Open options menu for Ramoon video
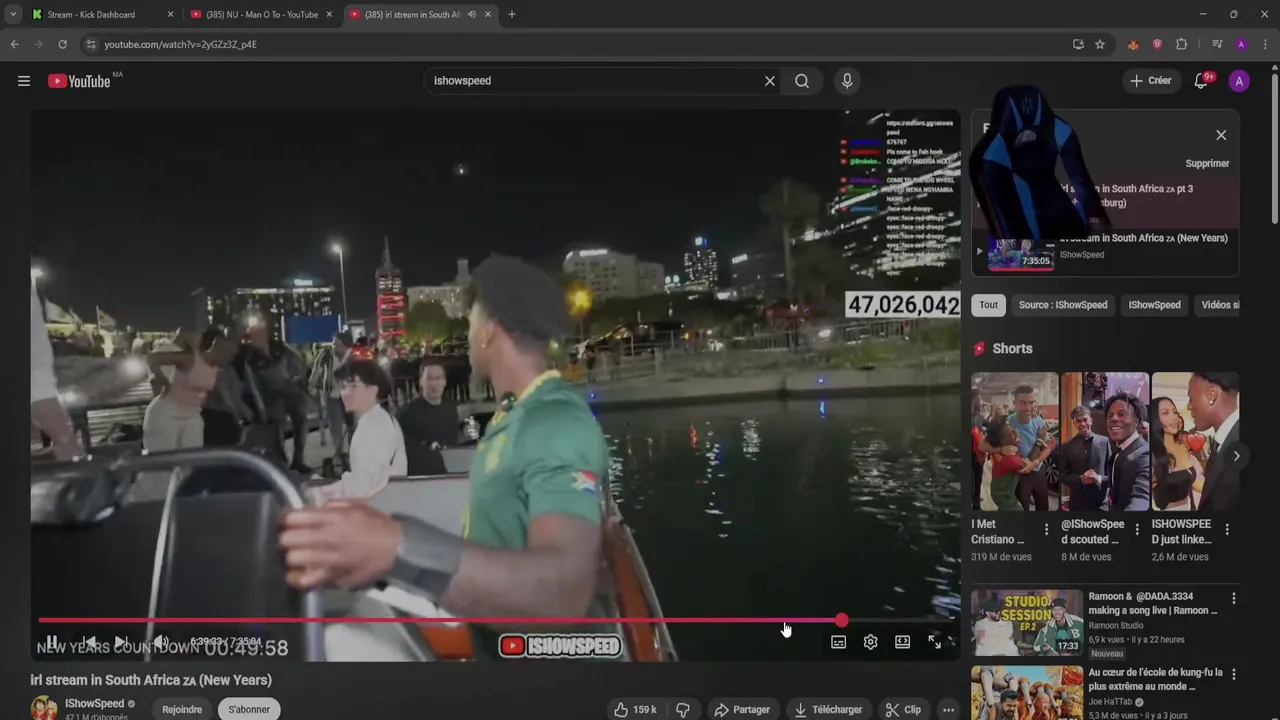 [x=1233, y=598]
